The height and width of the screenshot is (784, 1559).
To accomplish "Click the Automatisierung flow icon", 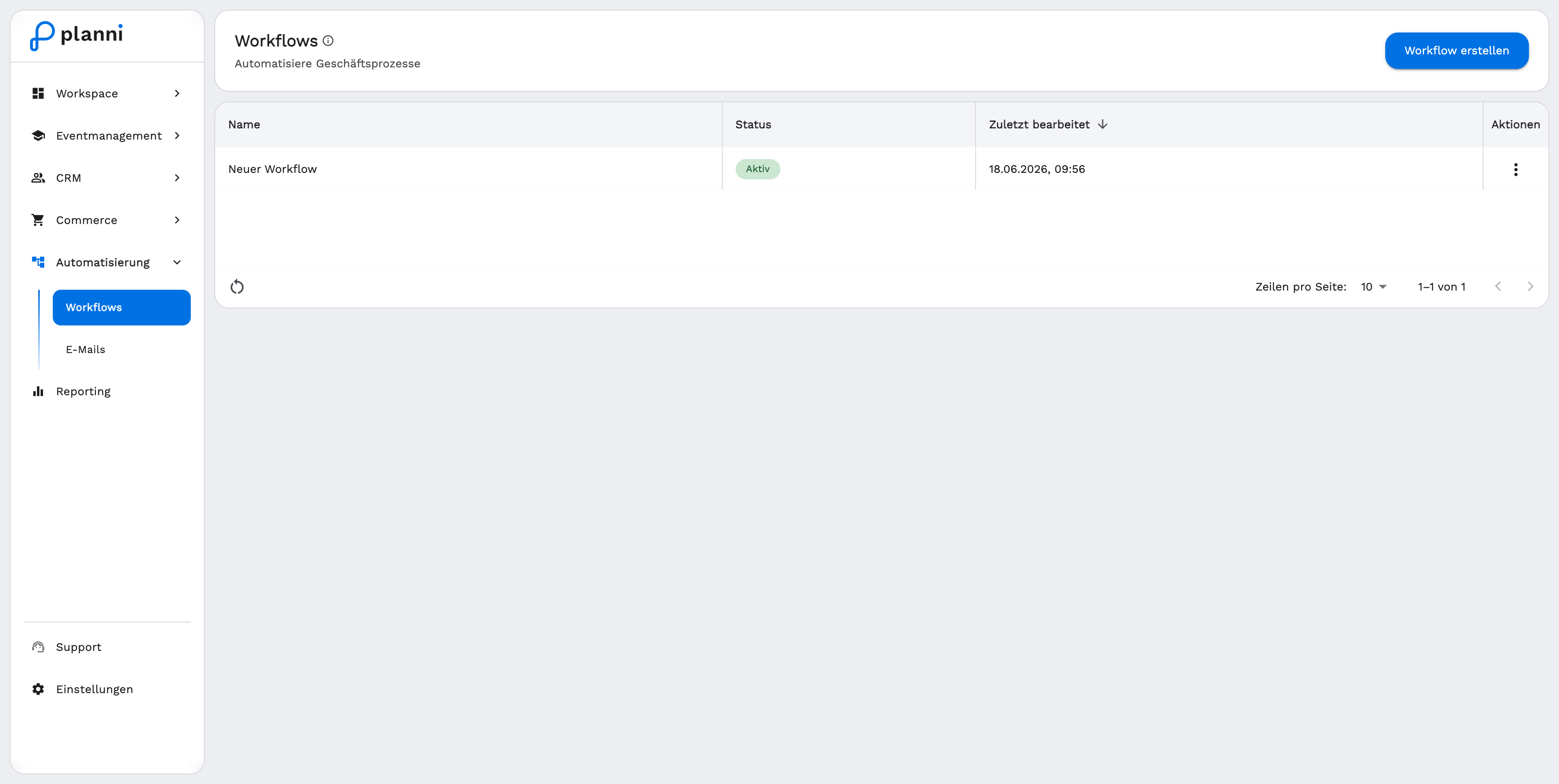I will pos(38,263).
